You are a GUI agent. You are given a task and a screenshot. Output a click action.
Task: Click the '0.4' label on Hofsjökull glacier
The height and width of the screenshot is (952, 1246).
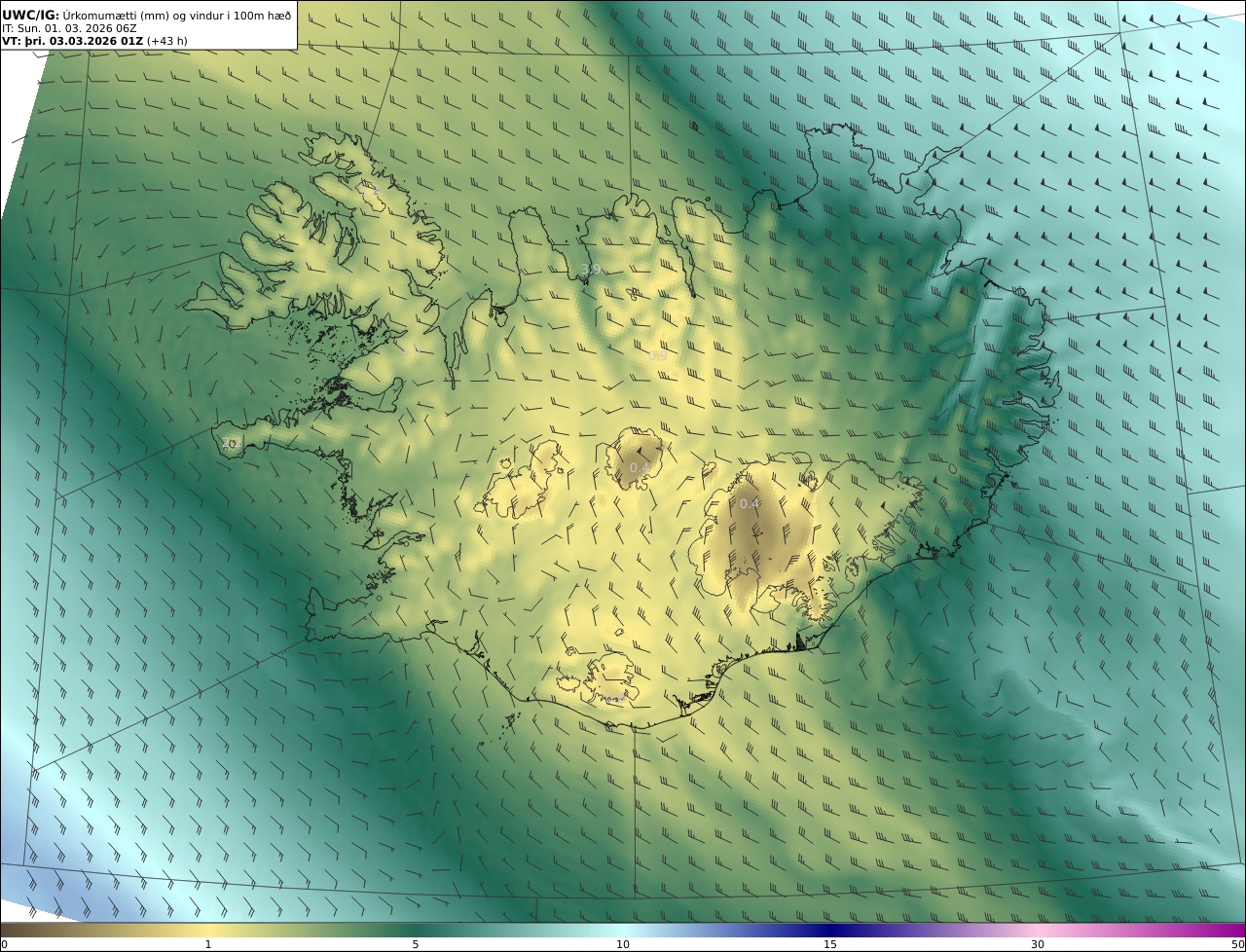pos(640,468)
